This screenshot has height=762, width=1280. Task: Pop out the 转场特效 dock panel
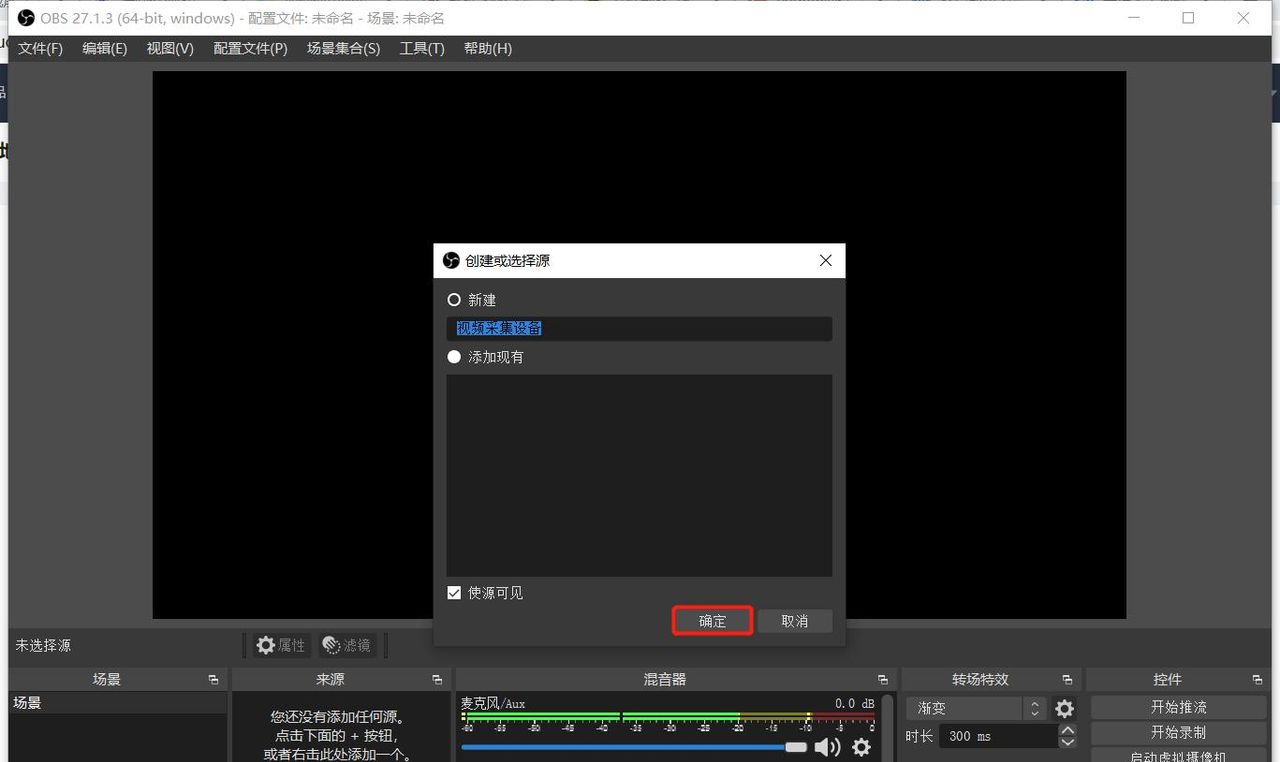point(1067,680)
